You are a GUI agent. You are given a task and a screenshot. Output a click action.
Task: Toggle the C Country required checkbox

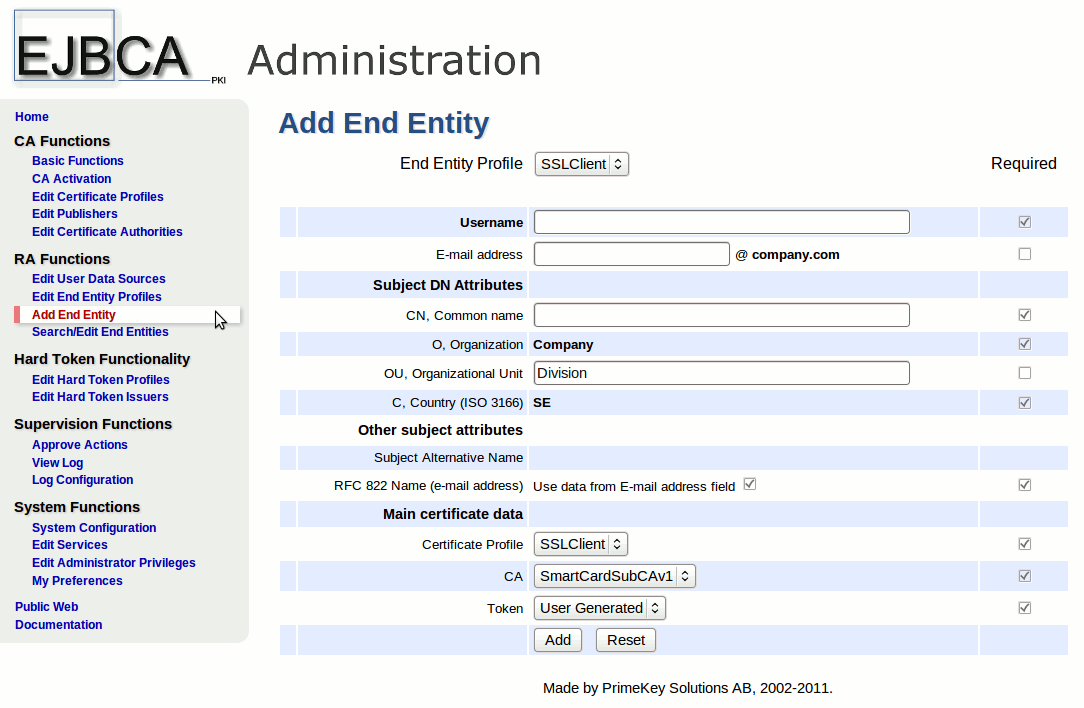coord(1025,402)
